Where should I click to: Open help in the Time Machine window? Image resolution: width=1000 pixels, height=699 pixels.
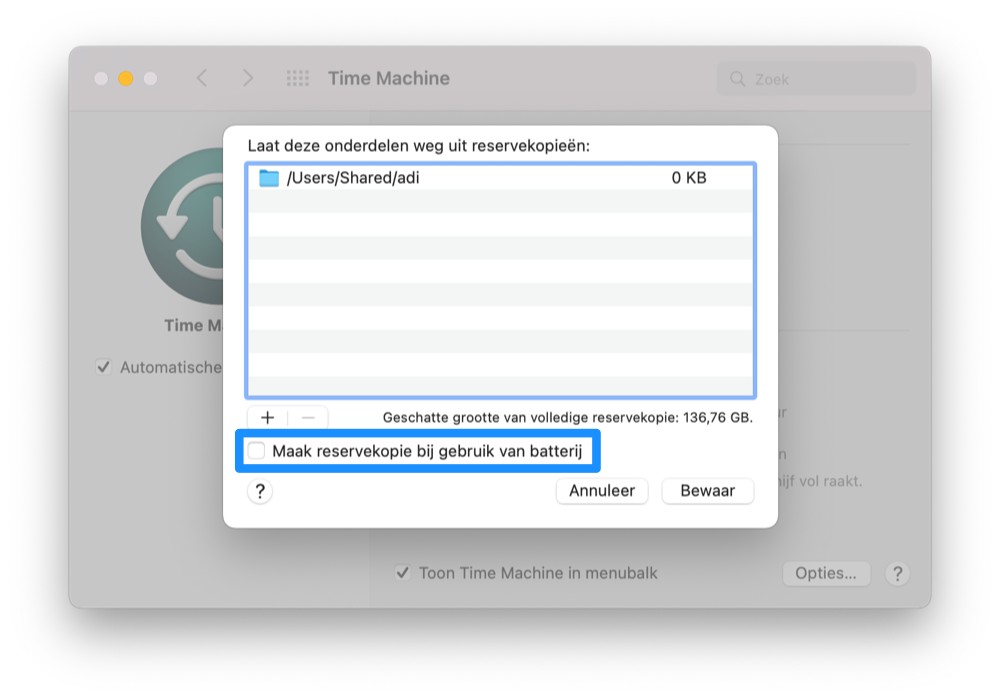897,573
